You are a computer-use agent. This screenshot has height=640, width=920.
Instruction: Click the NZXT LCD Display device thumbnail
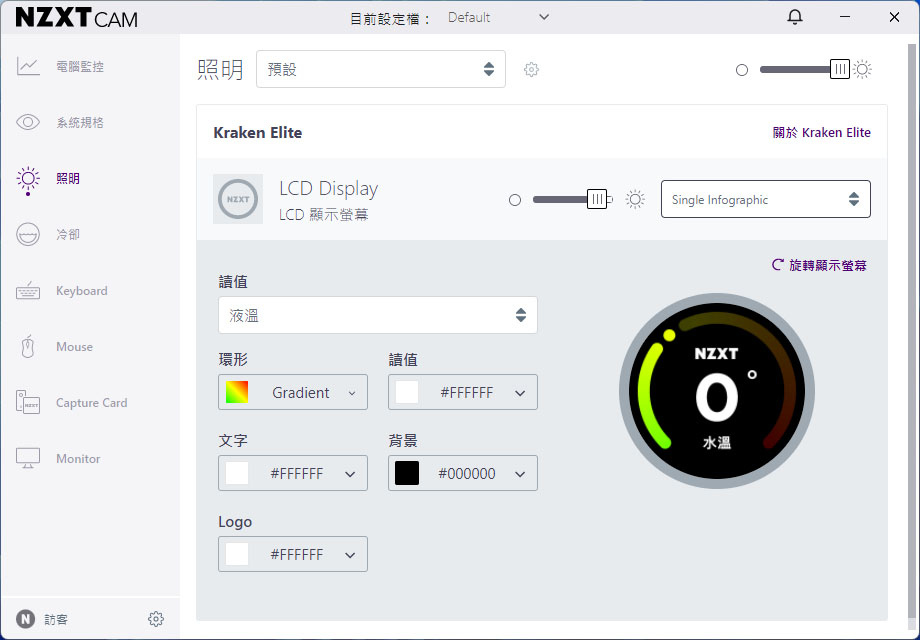(x=238, y=199)
